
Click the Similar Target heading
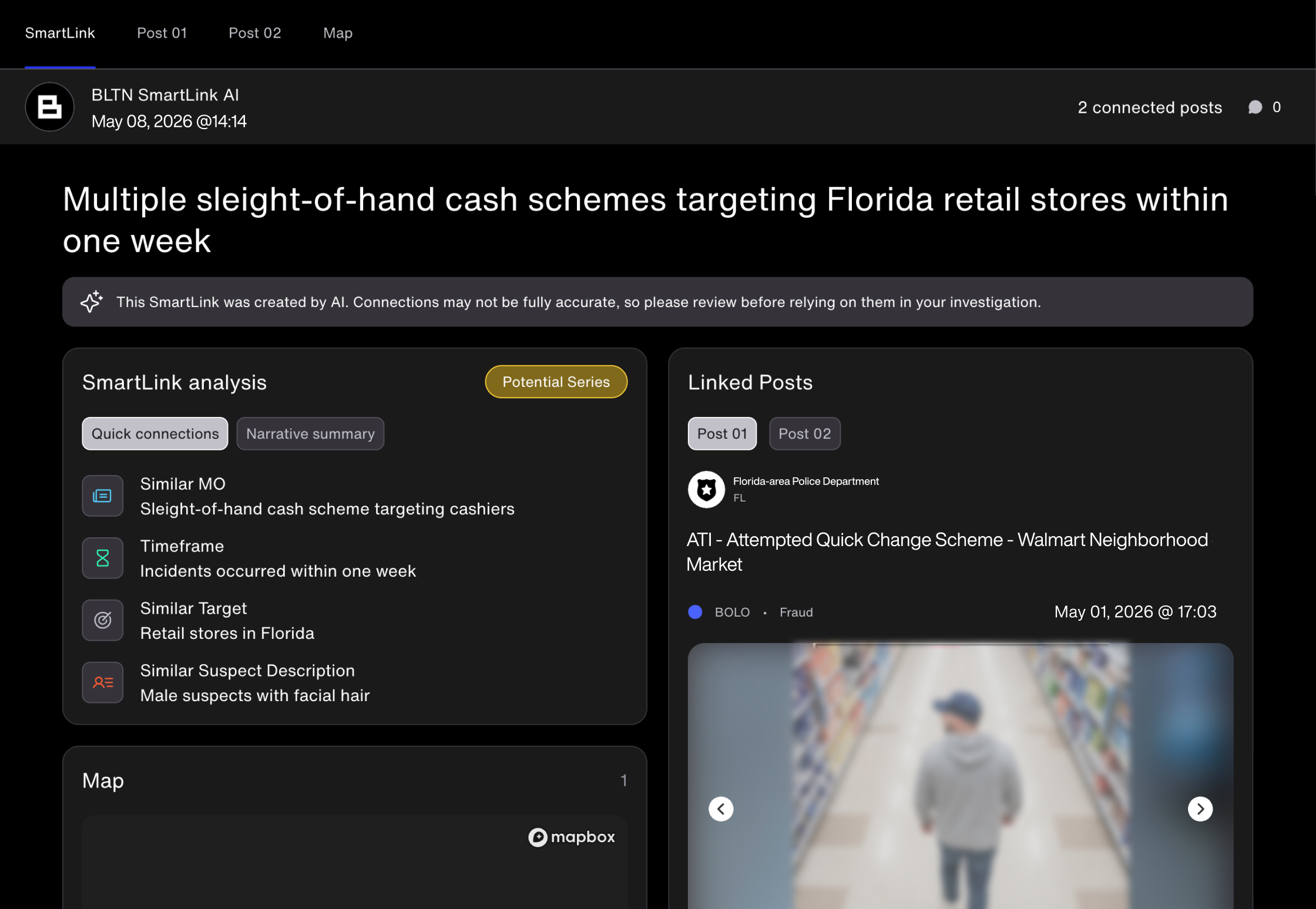193,608
